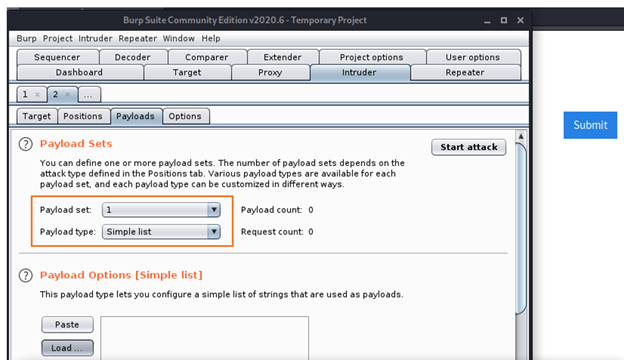Switch to the Dashboard tab

coord(79,72)
